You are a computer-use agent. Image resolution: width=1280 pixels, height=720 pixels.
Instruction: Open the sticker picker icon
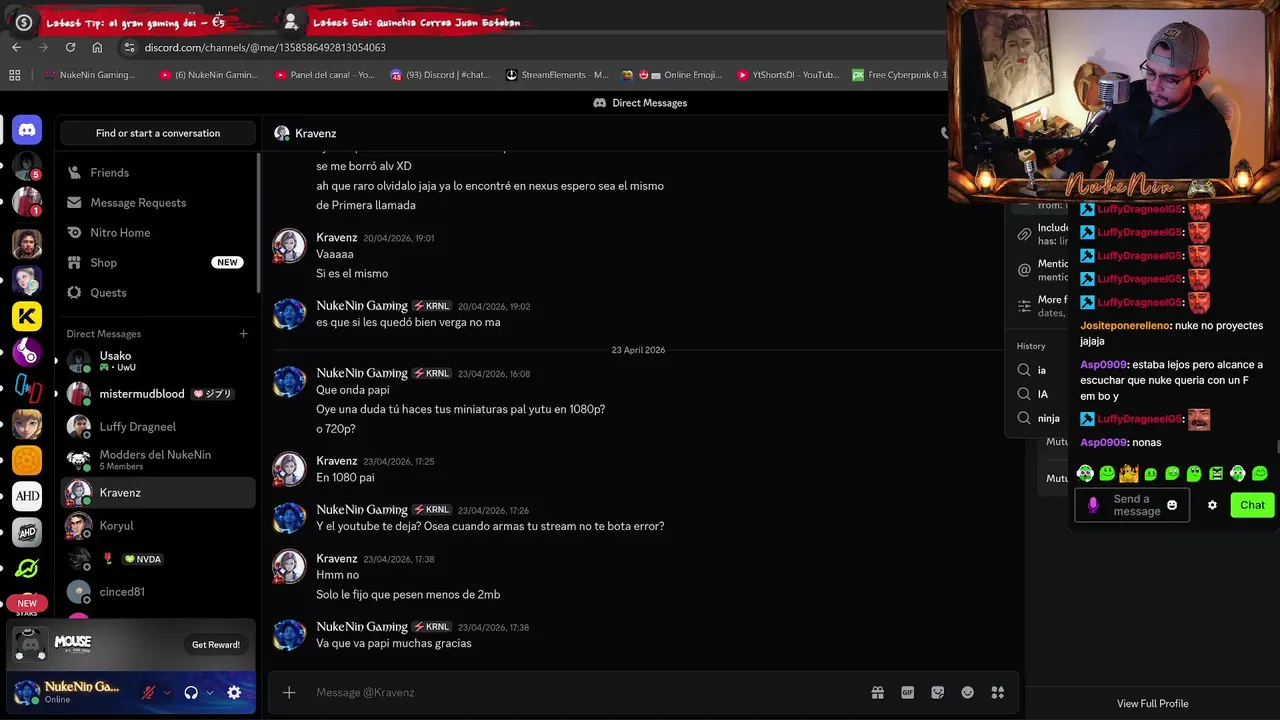point(938,692)
